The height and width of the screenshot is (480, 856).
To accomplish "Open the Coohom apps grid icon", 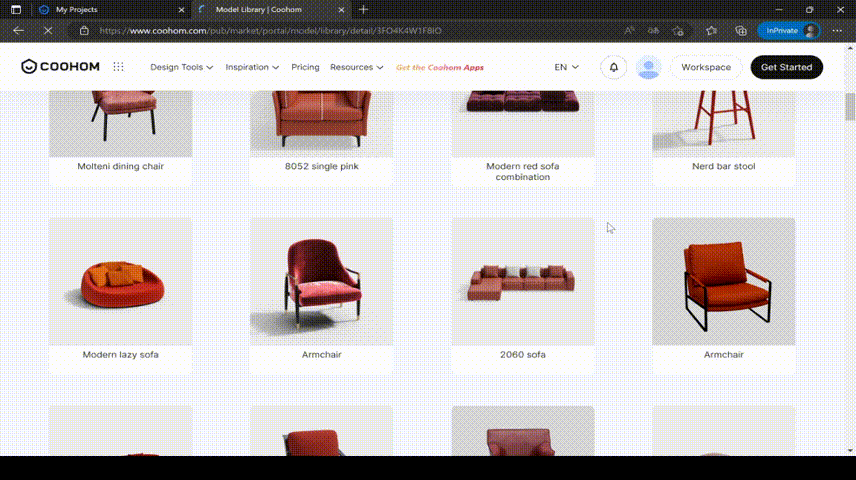I will 118,67.
